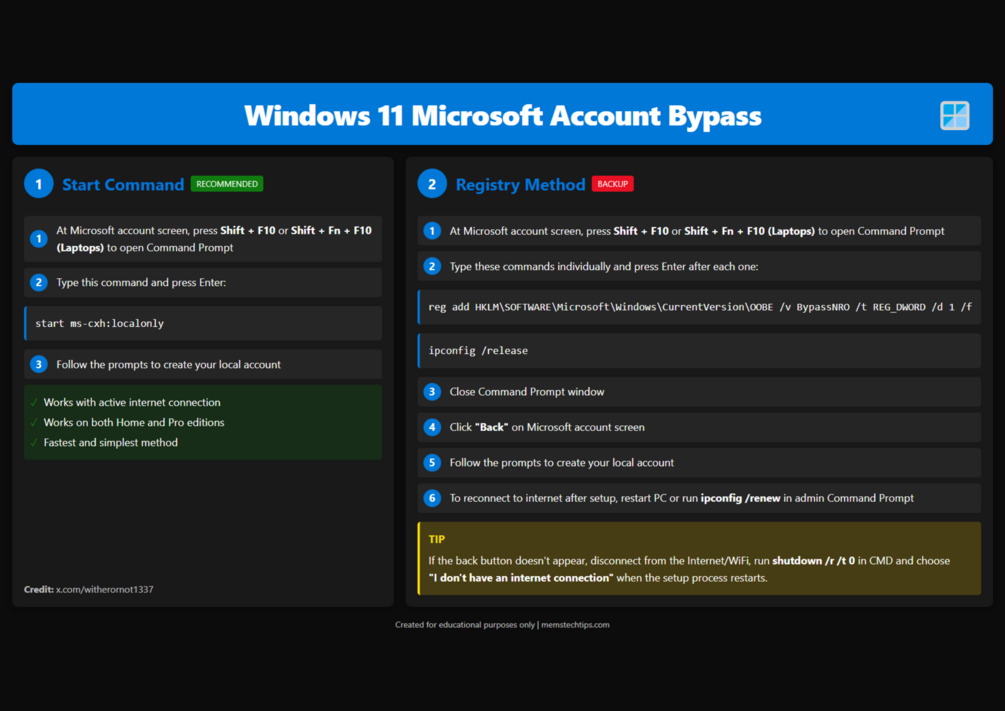Click 'Type these commands individually' step
The width and height of the screenshot is (1005, 711).
pos(699,266)
